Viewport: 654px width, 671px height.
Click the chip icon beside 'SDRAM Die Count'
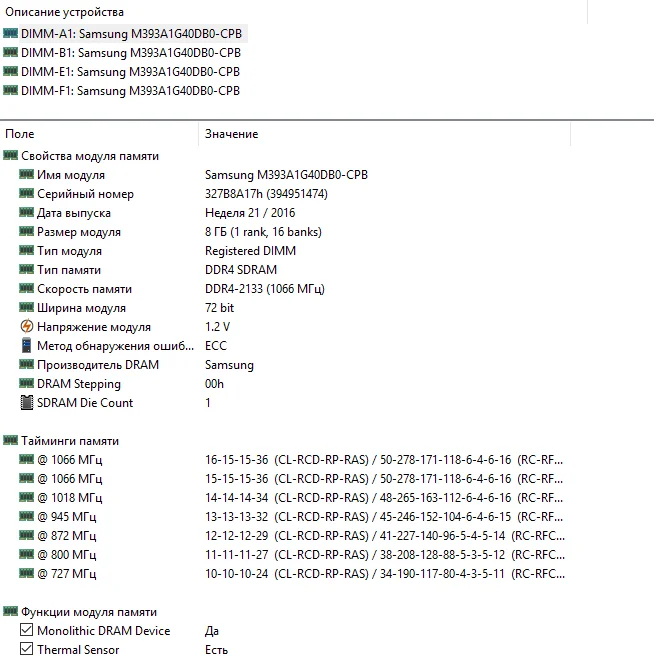[27, 403]
